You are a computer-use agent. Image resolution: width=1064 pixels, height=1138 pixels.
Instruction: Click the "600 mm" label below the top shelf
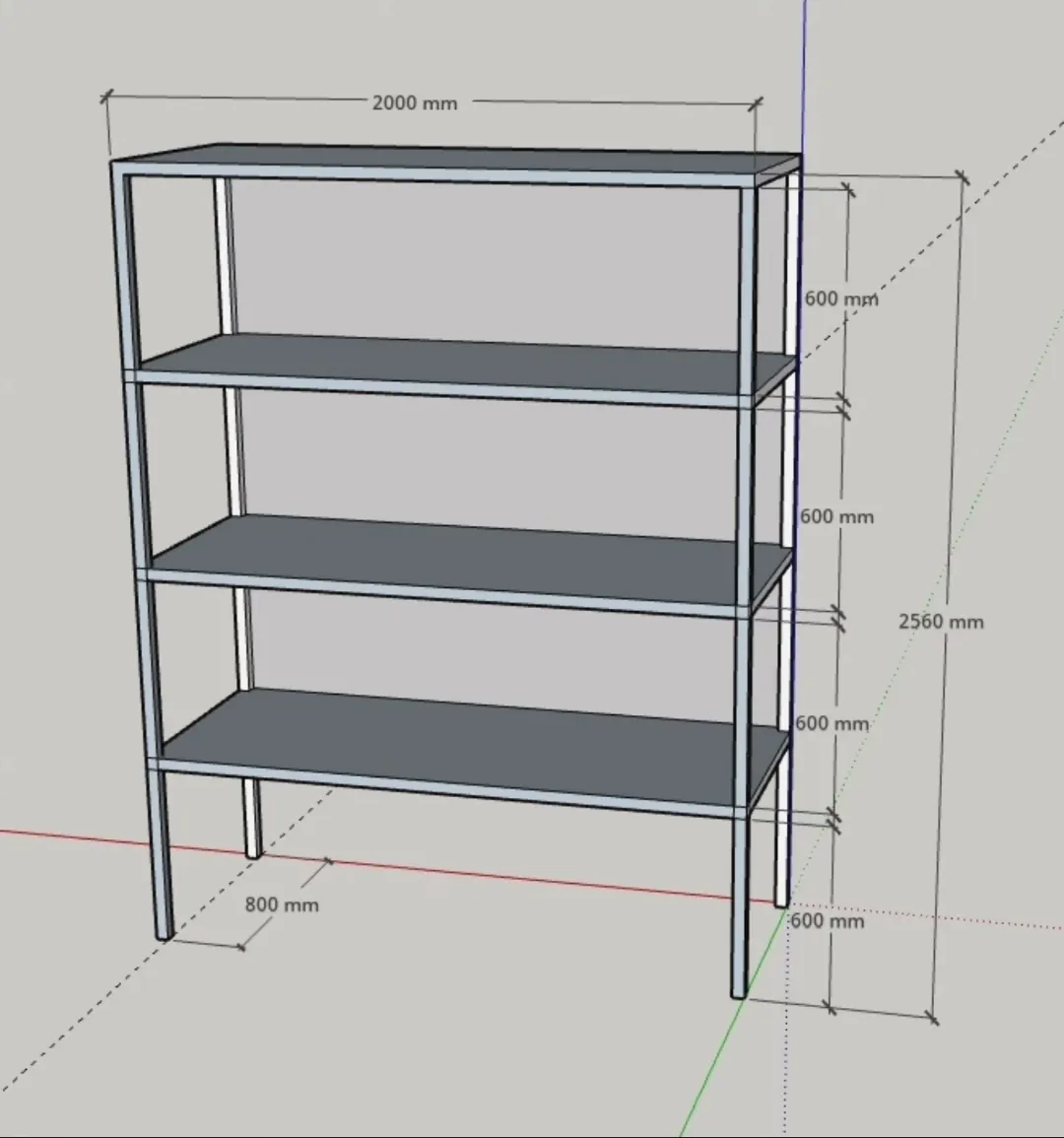[841, 299]
